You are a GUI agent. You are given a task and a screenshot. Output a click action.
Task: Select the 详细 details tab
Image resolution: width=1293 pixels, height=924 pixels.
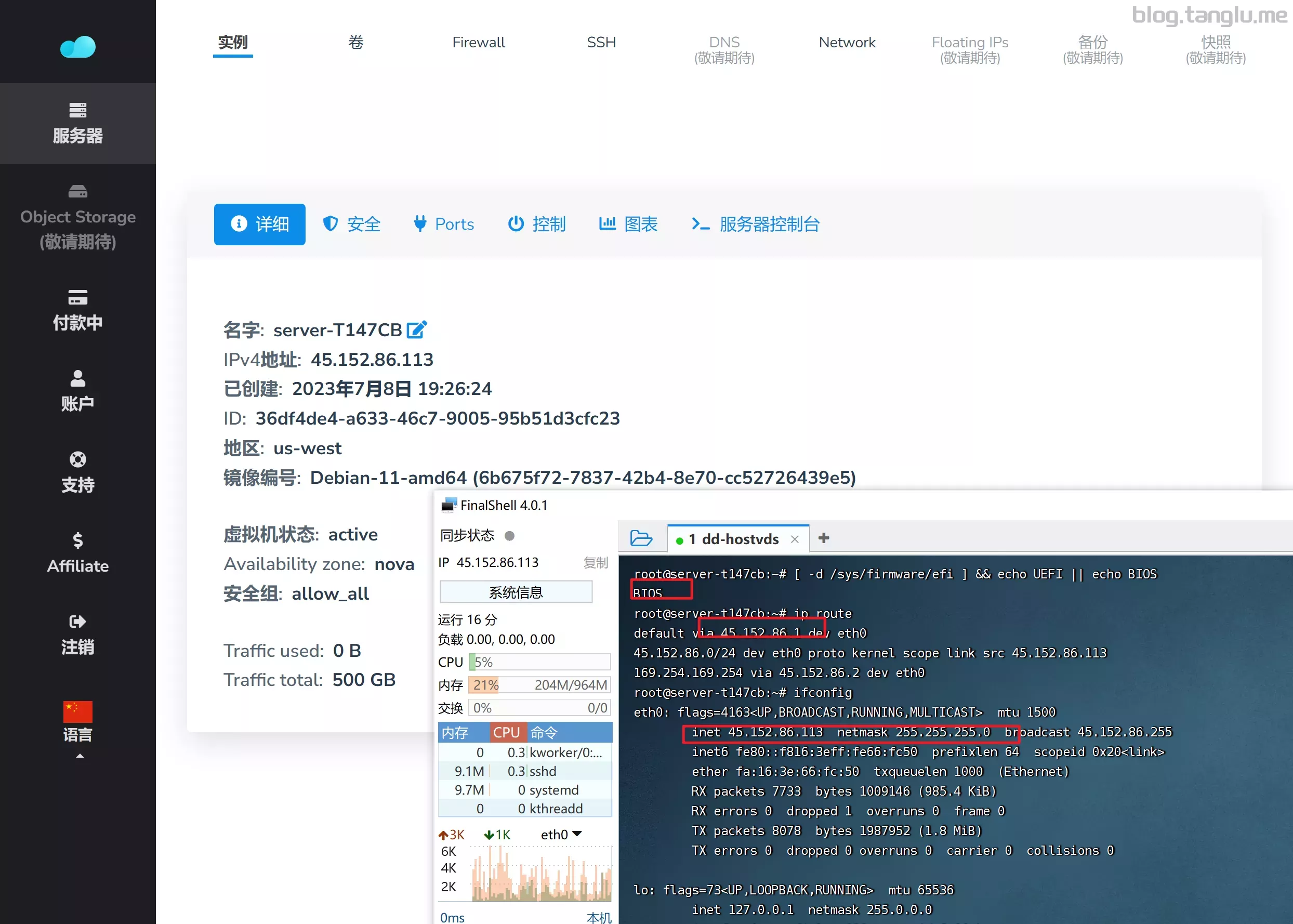tap(260, 224)
